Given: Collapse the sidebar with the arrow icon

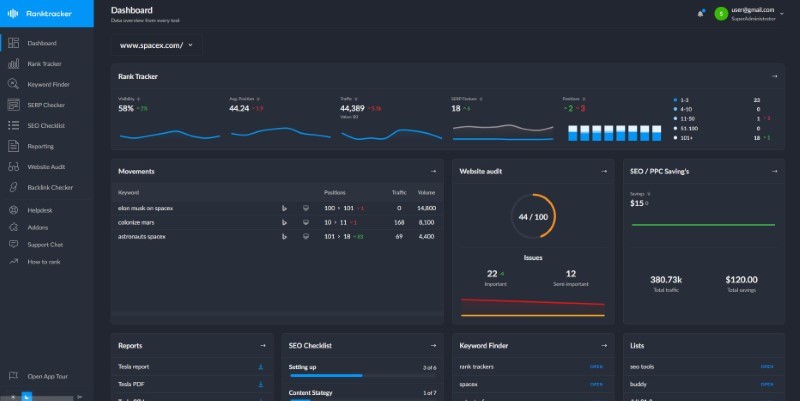Looking at the screenshot, I should pos(80,397).
